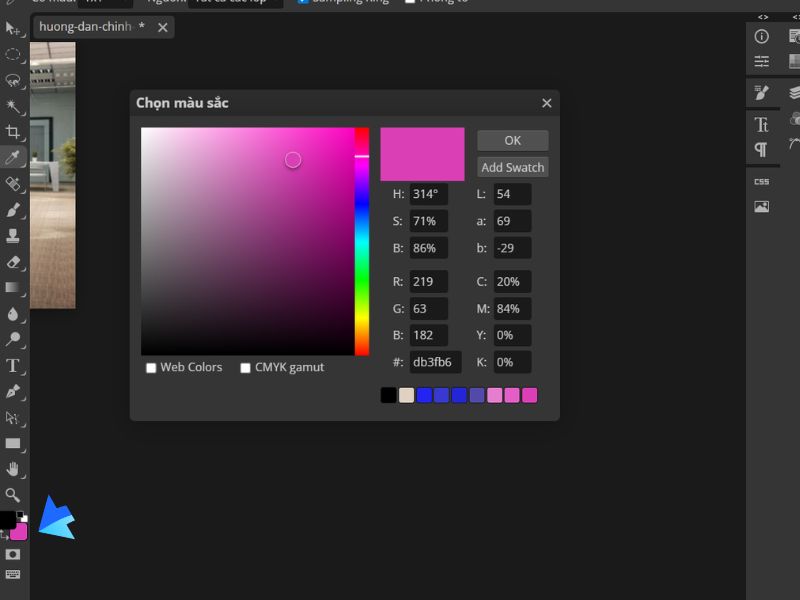The image size is (800, 600).
Task: Focus the G field showing 63
Action: tap(429, 309)
